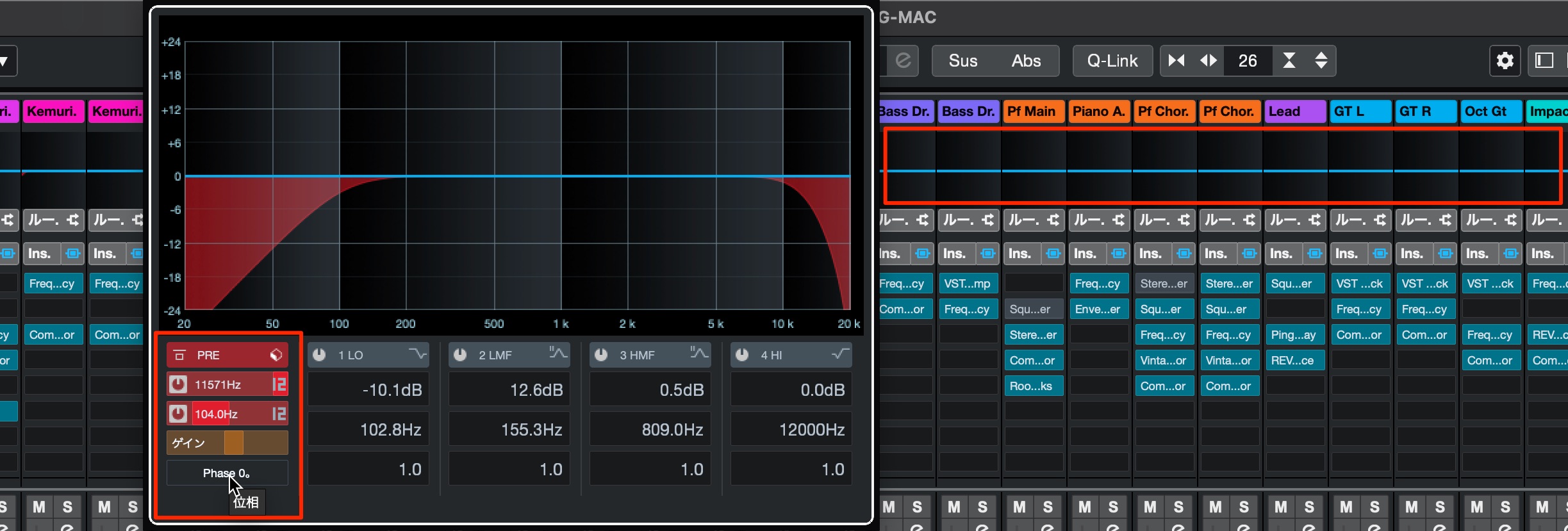Click the routing arrows icon on GT L channel
The height and width of the screenshot is (531, 1568).
[x=1380, y=220]
